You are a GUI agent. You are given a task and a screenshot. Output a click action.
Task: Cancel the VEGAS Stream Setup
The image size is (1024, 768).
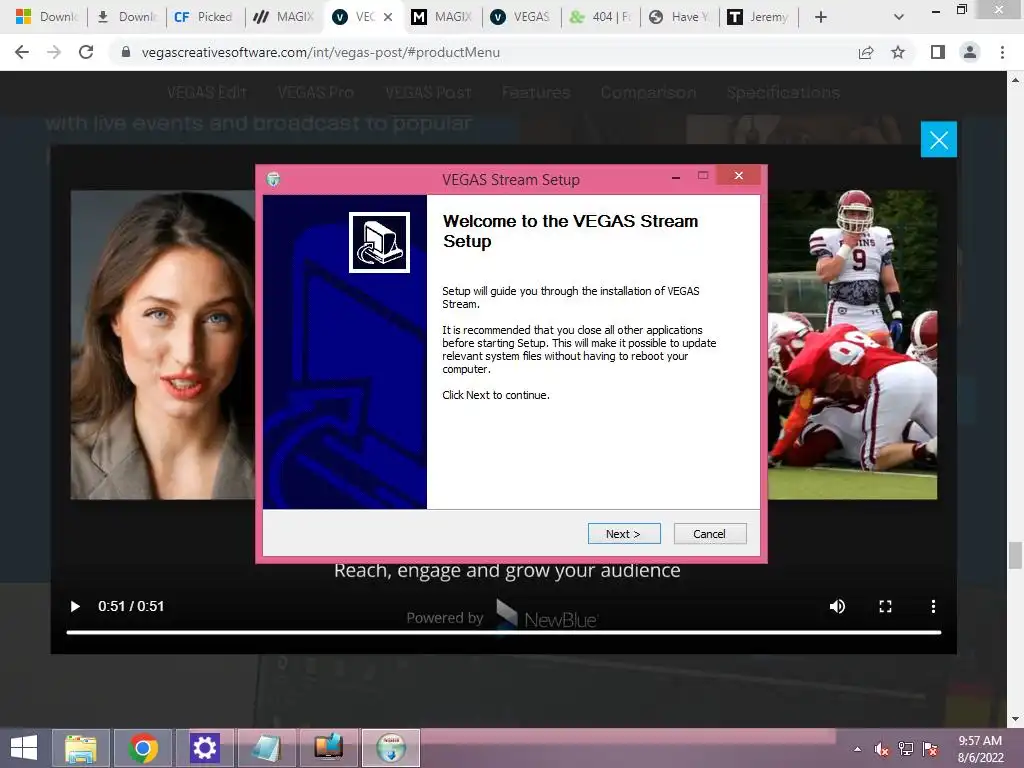[x=709, y=534]
